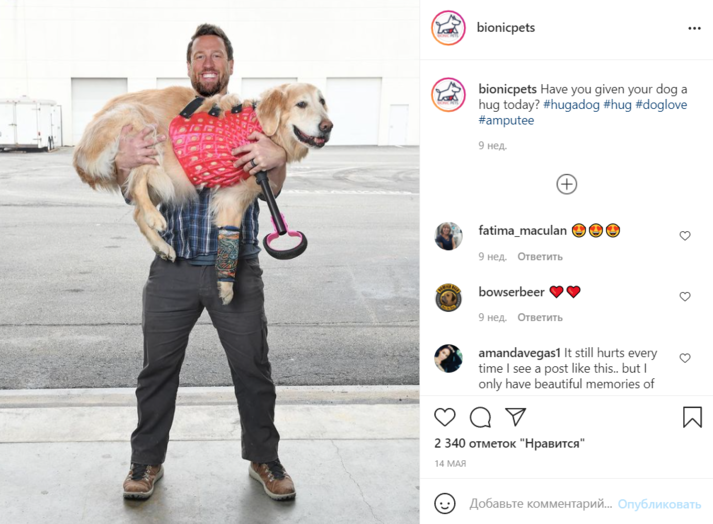713x524 pixels.
Task: Like fatima_maculan's comment
Action: (685, 235)
